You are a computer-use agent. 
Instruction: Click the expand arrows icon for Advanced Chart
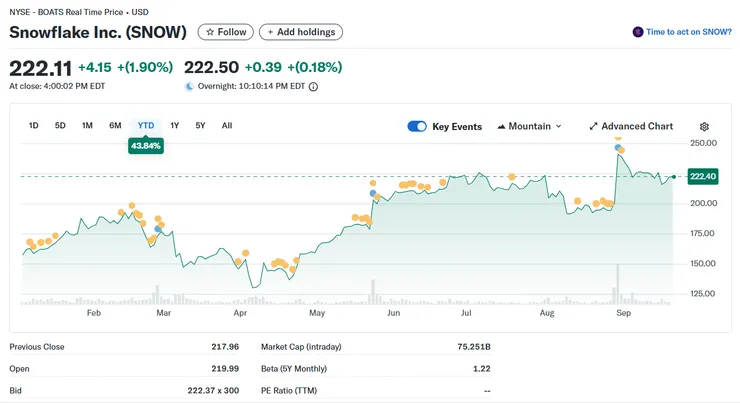(593, 127)
